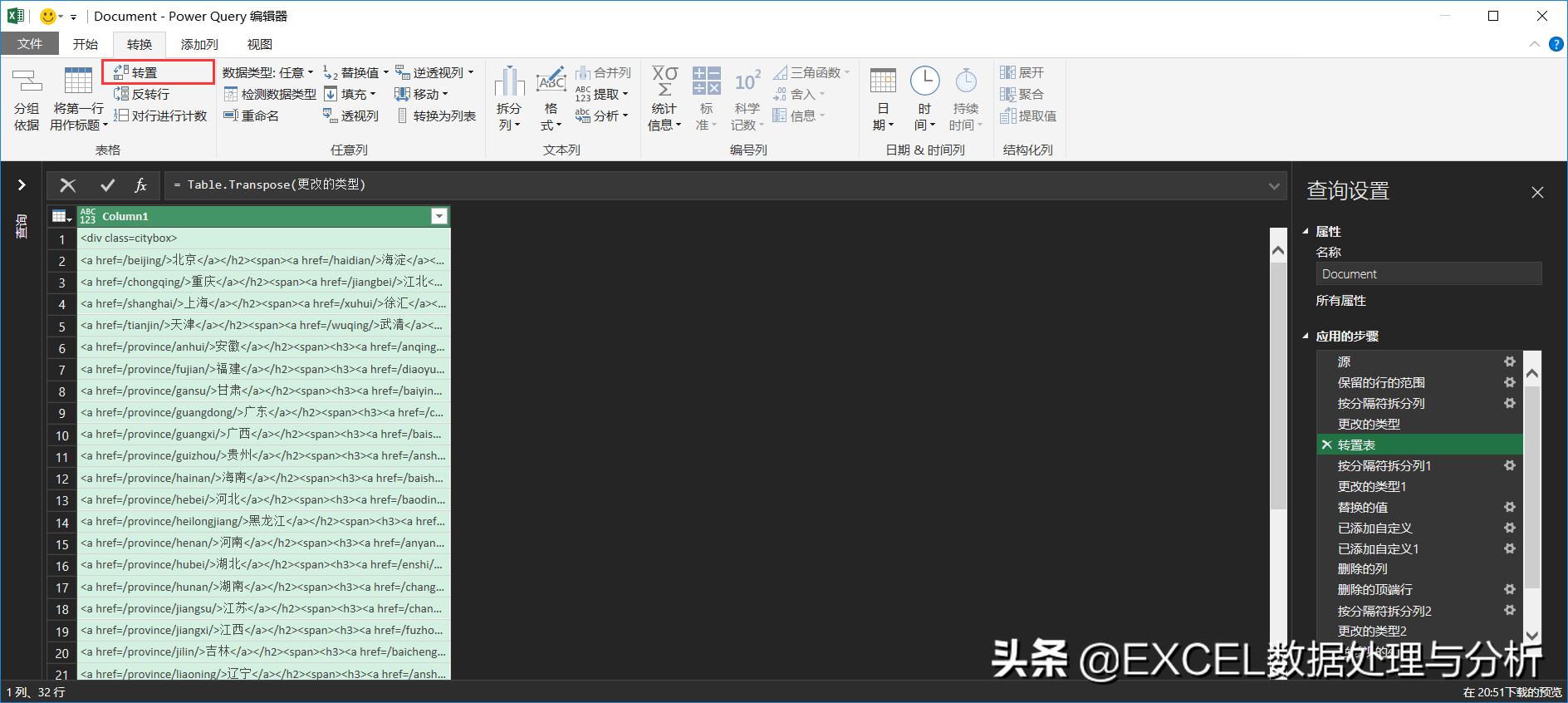Click the Group By (分组依据) icon
The width and height of the screenshot is (1568, 703).
[x=27, y=99]
